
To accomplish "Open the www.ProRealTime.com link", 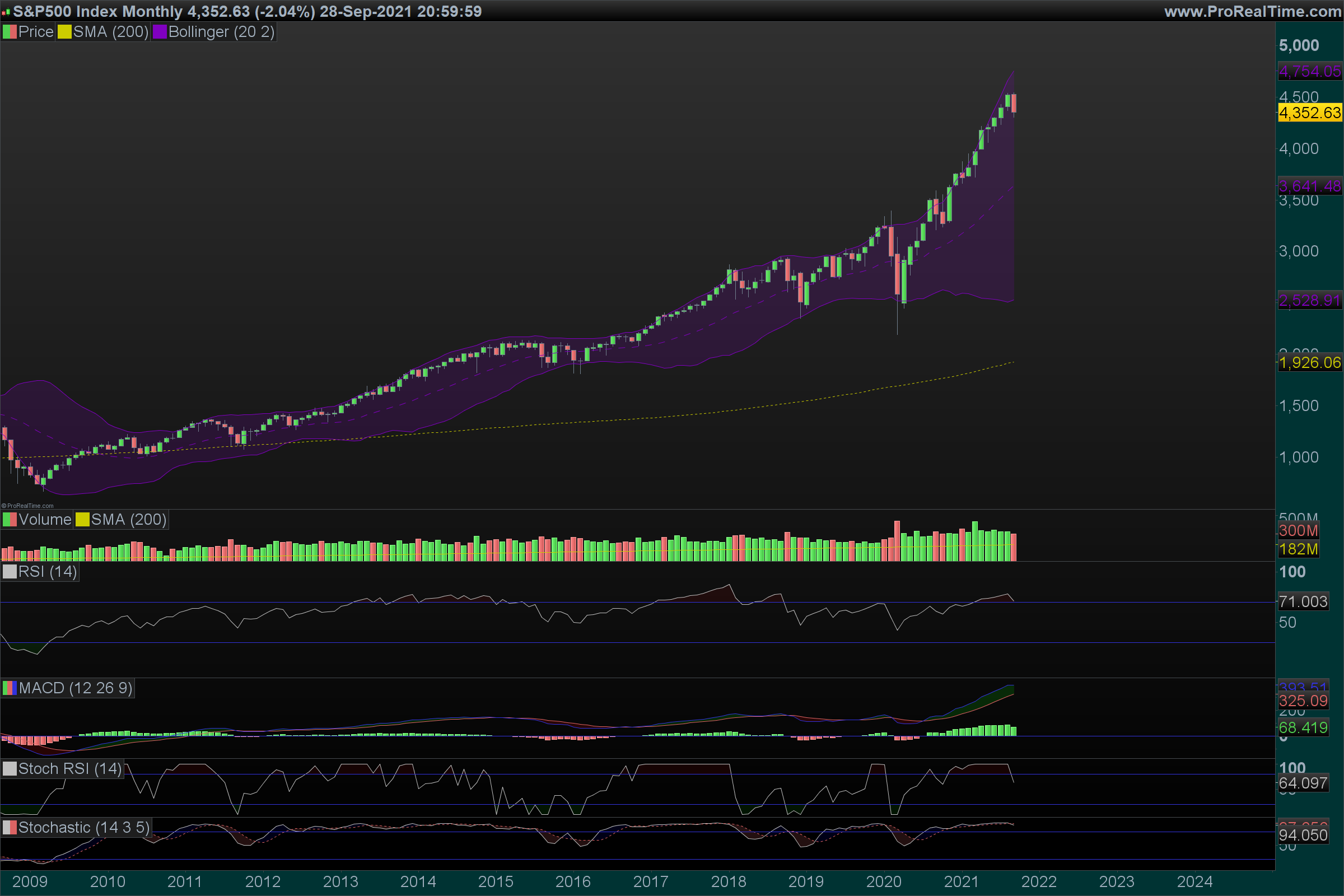I will [x=1253, y=11].
